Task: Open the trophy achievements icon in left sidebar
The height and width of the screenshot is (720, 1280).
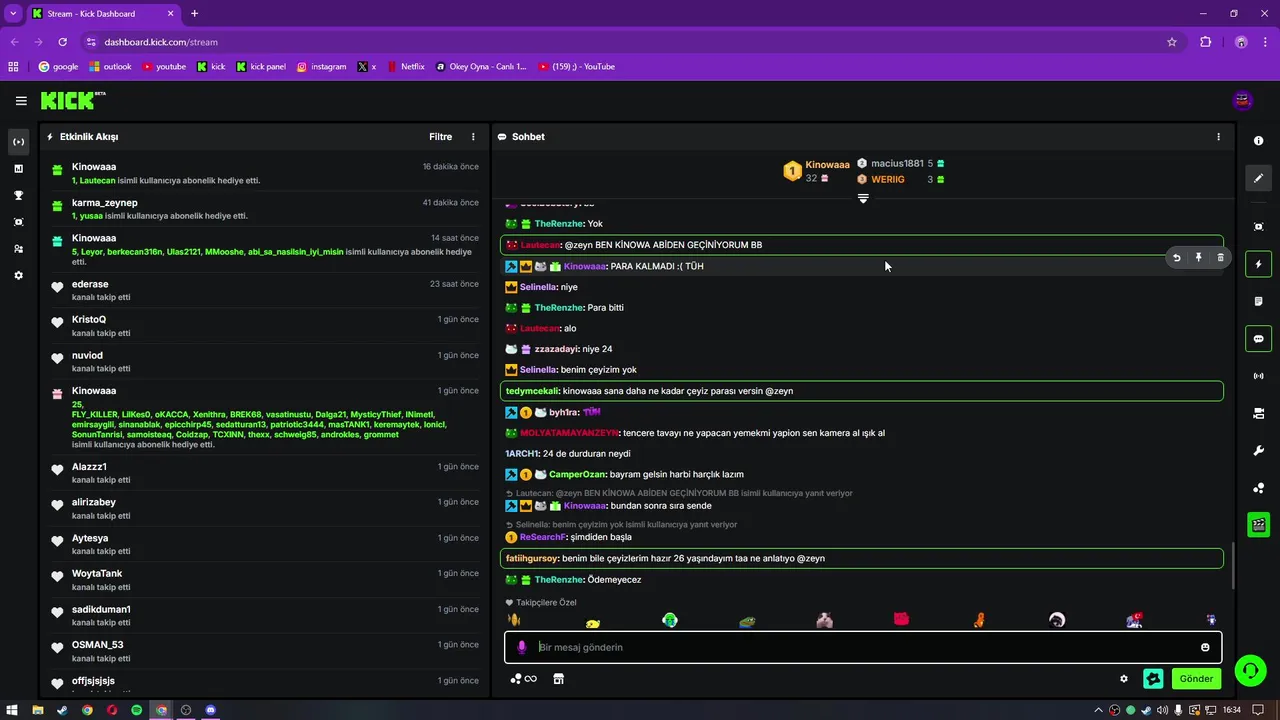Action: click(x=18, y=195)
